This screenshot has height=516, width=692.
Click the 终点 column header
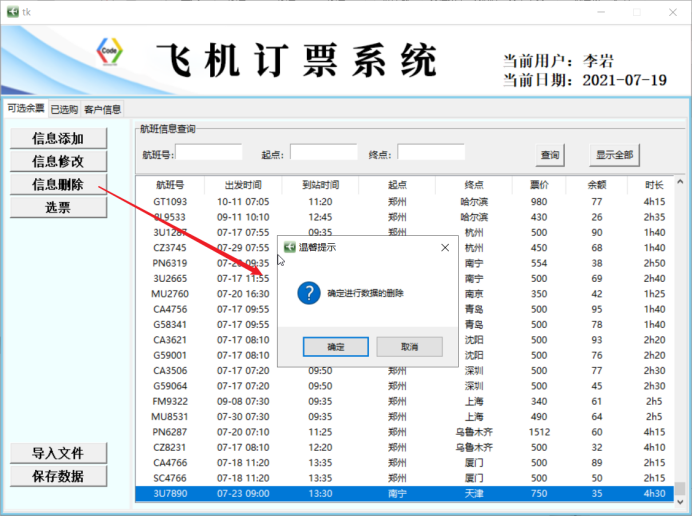tap(474, 185)
